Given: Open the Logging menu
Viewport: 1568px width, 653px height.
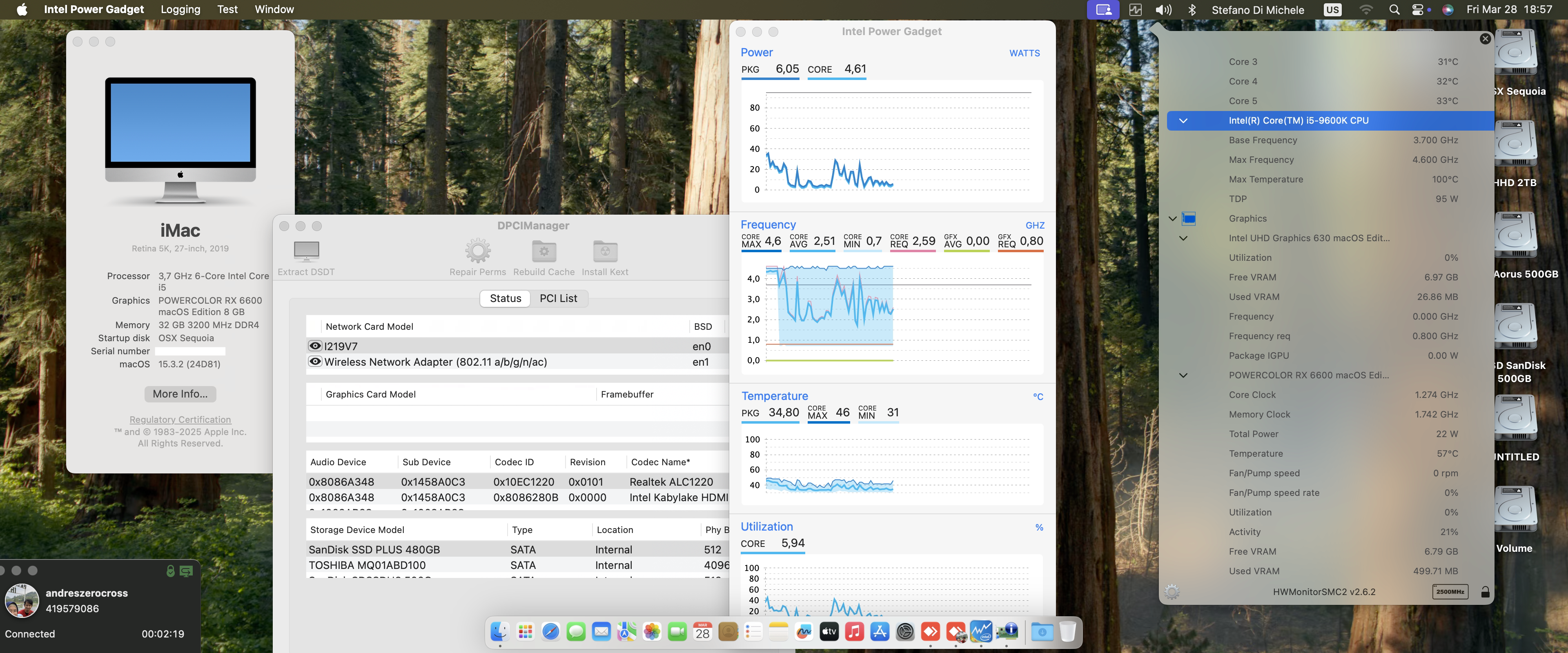Looking at the screenshot, I should [x=180, y=9].
